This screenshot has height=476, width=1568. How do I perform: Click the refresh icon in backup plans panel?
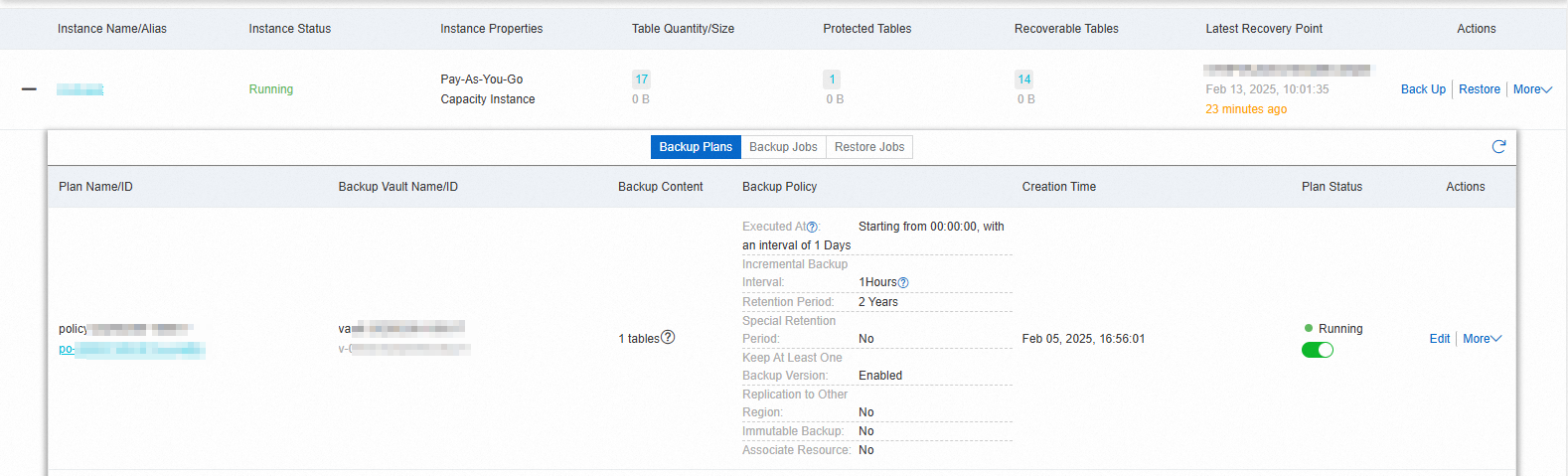pos(1498,147)
